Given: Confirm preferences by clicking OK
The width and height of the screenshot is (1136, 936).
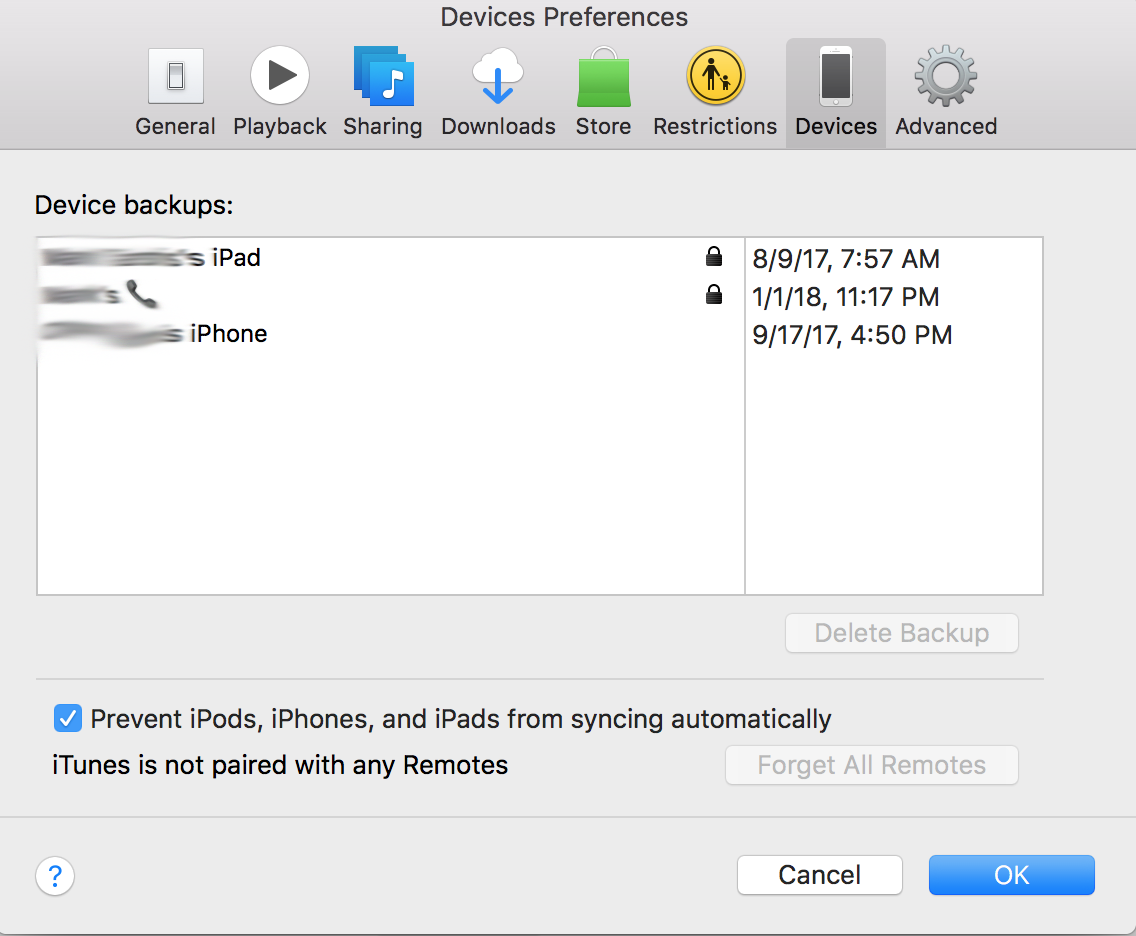Looking at the screenshot, I should tap(1011, 874).
